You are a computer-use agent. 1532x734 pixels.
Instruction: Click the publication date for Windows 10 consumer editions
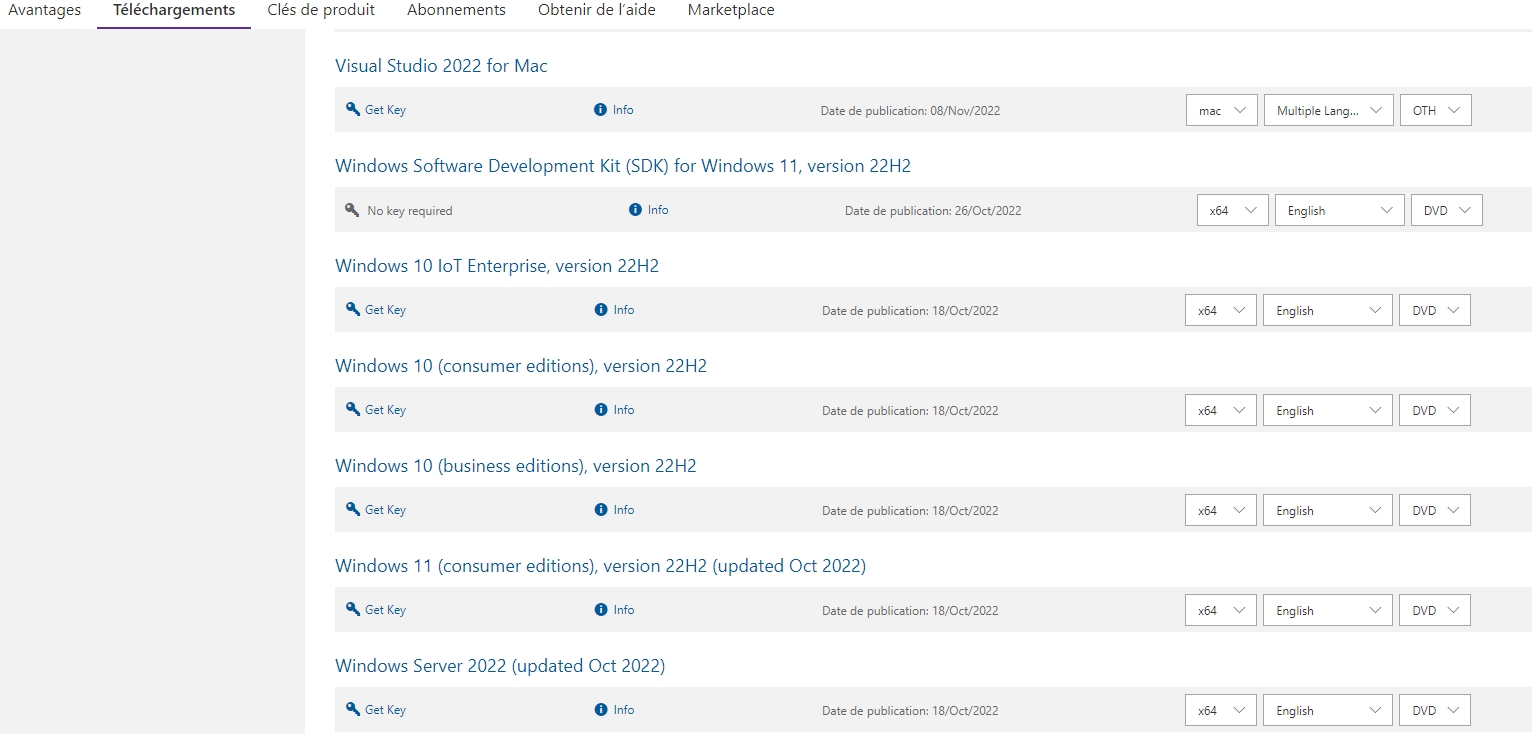[965, 411]
